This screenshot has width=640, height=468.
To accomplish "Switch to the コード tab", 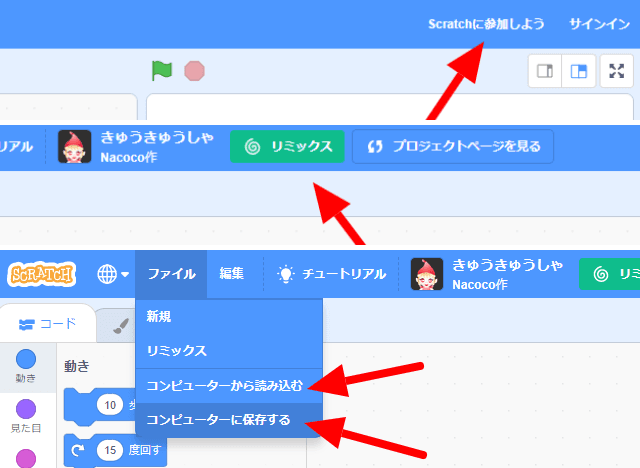I will 48,324.
